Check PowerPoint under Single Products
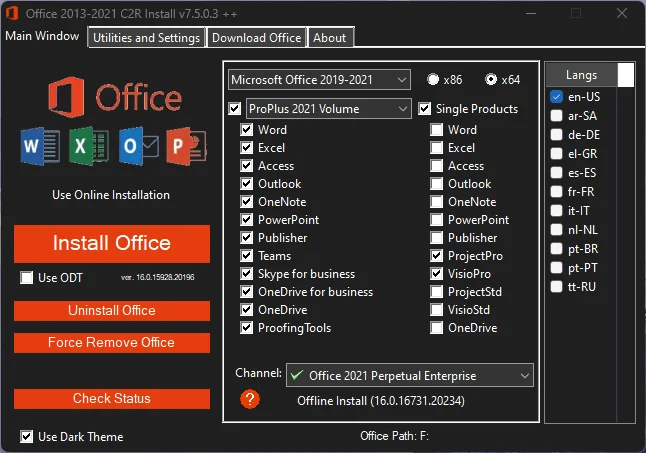The height and width of the screenshot is (453, 646). 437,220
